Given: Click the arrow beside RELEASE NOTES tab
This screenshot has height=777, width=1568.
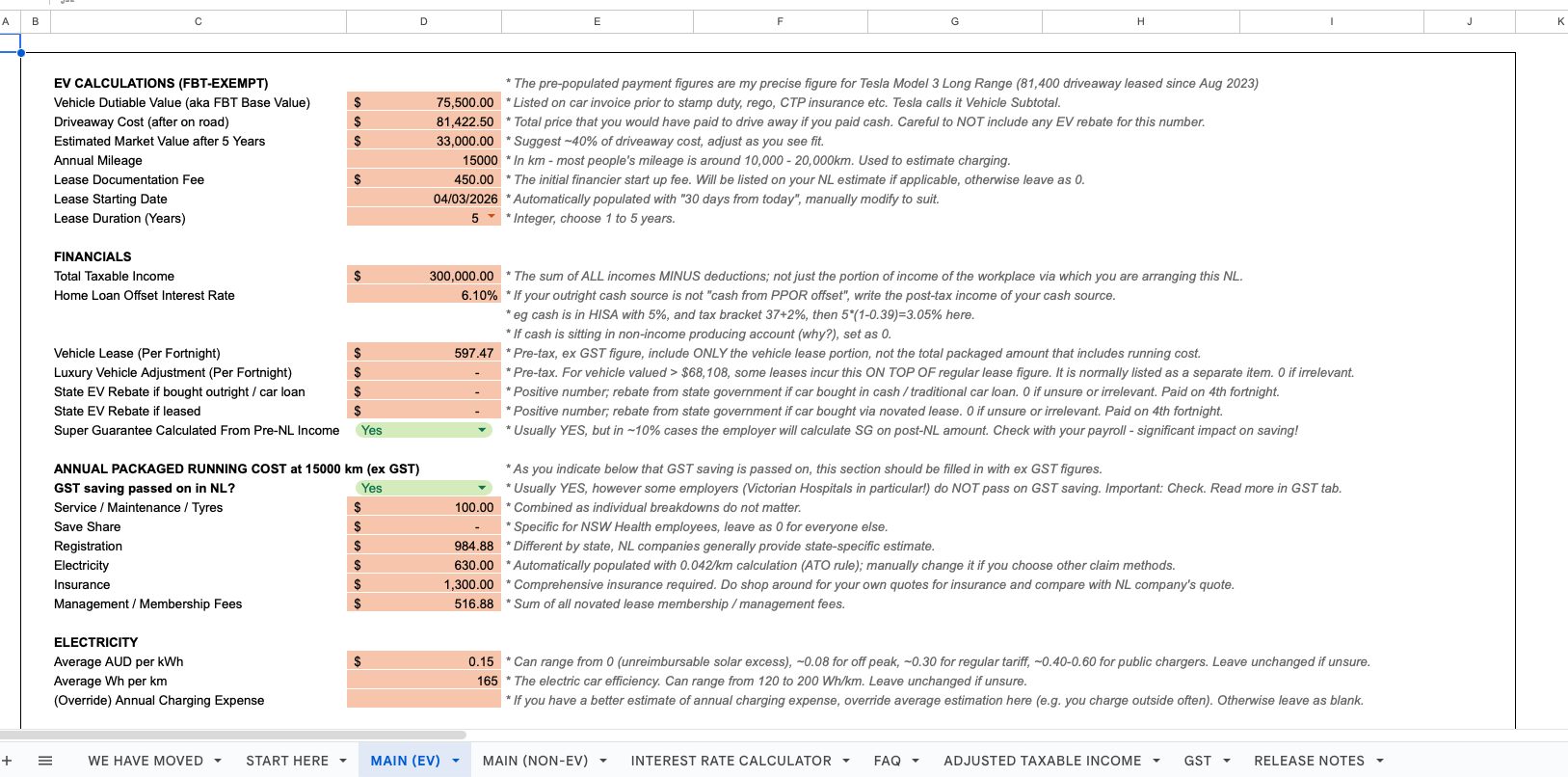Looking at the screenshot, I should 1380,761.
